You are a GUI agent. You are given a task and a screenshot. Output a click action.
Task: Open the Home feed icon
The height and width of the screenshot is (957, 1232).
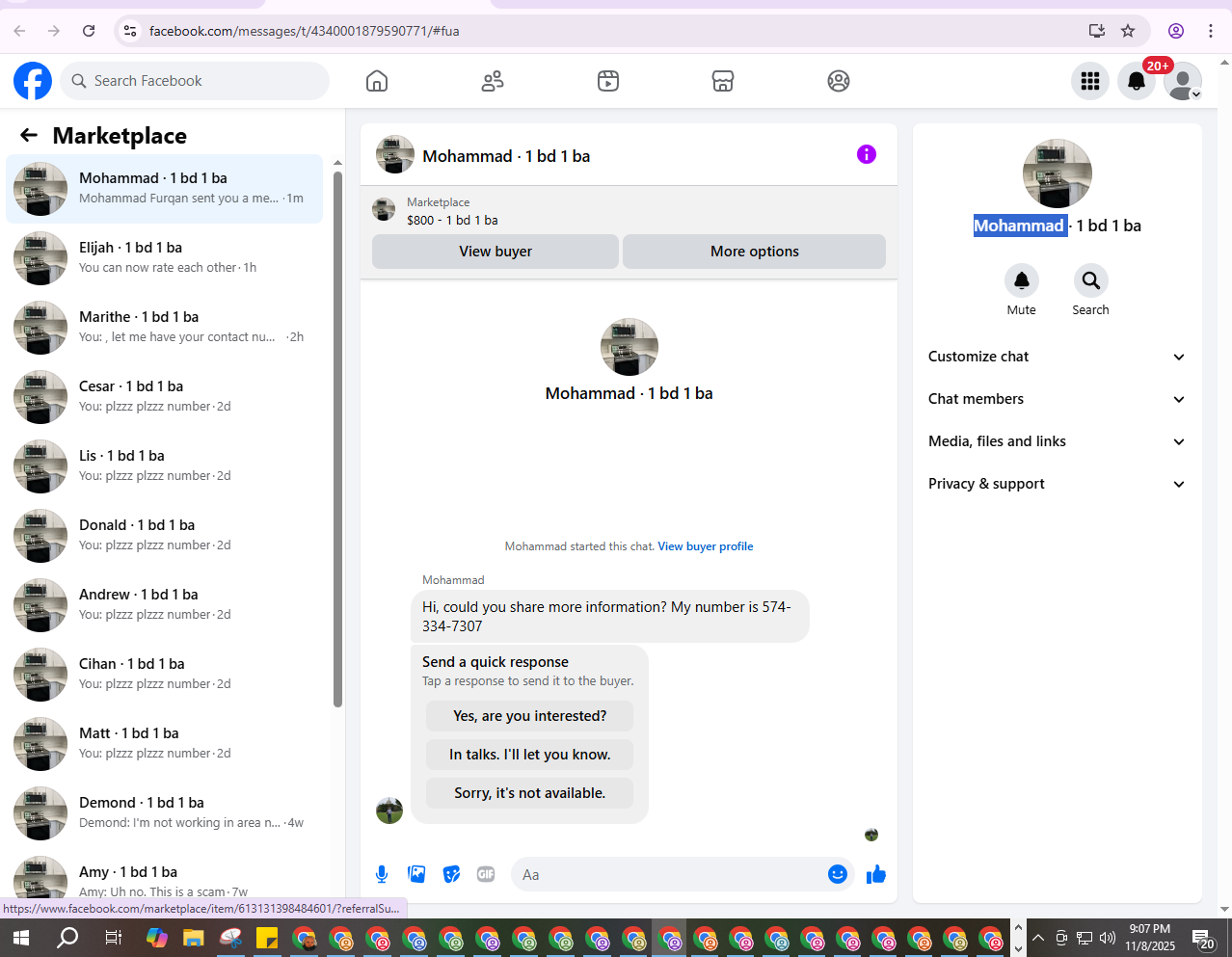[x=377, y=81]
